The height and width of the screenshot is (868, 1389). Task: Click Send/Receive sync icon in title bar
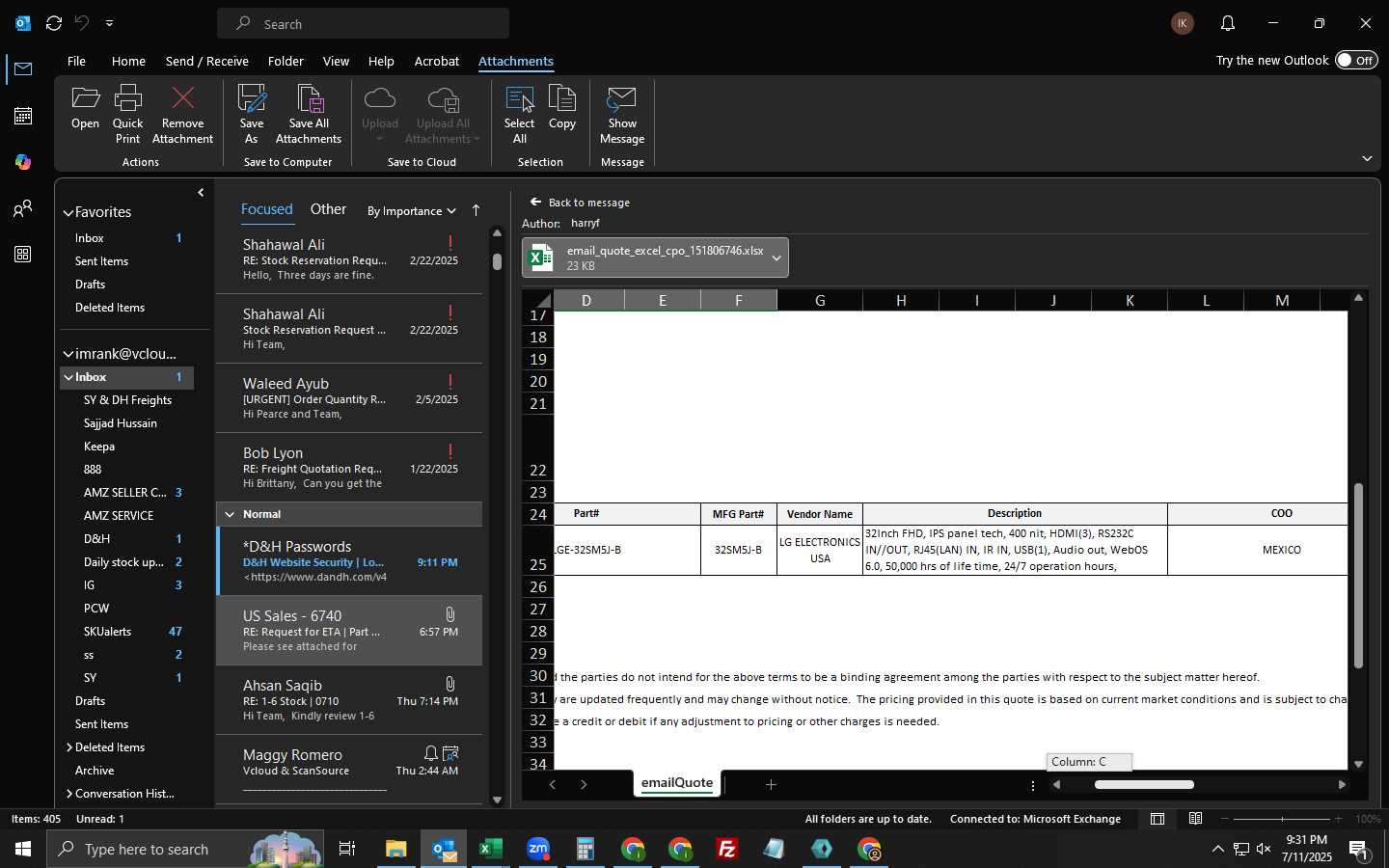point(54,23)
